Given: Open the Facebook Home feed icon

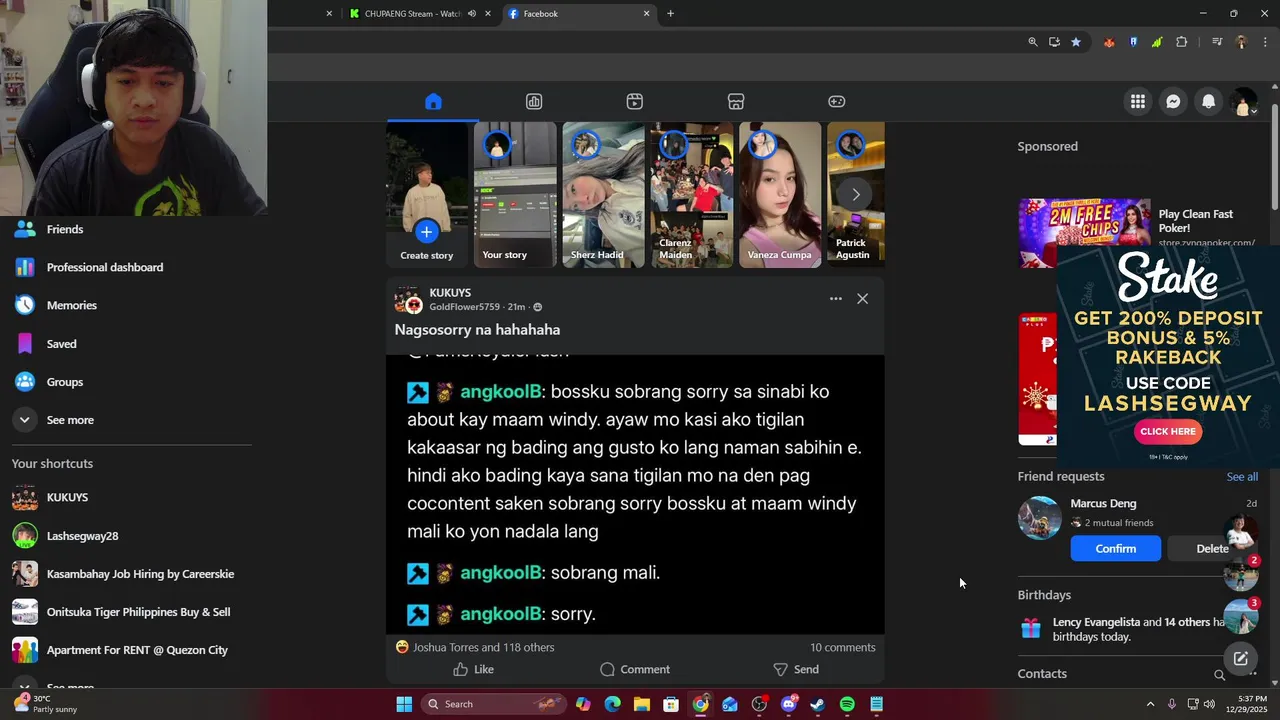Looking at the screenshot, I should [x=433, y=101].
